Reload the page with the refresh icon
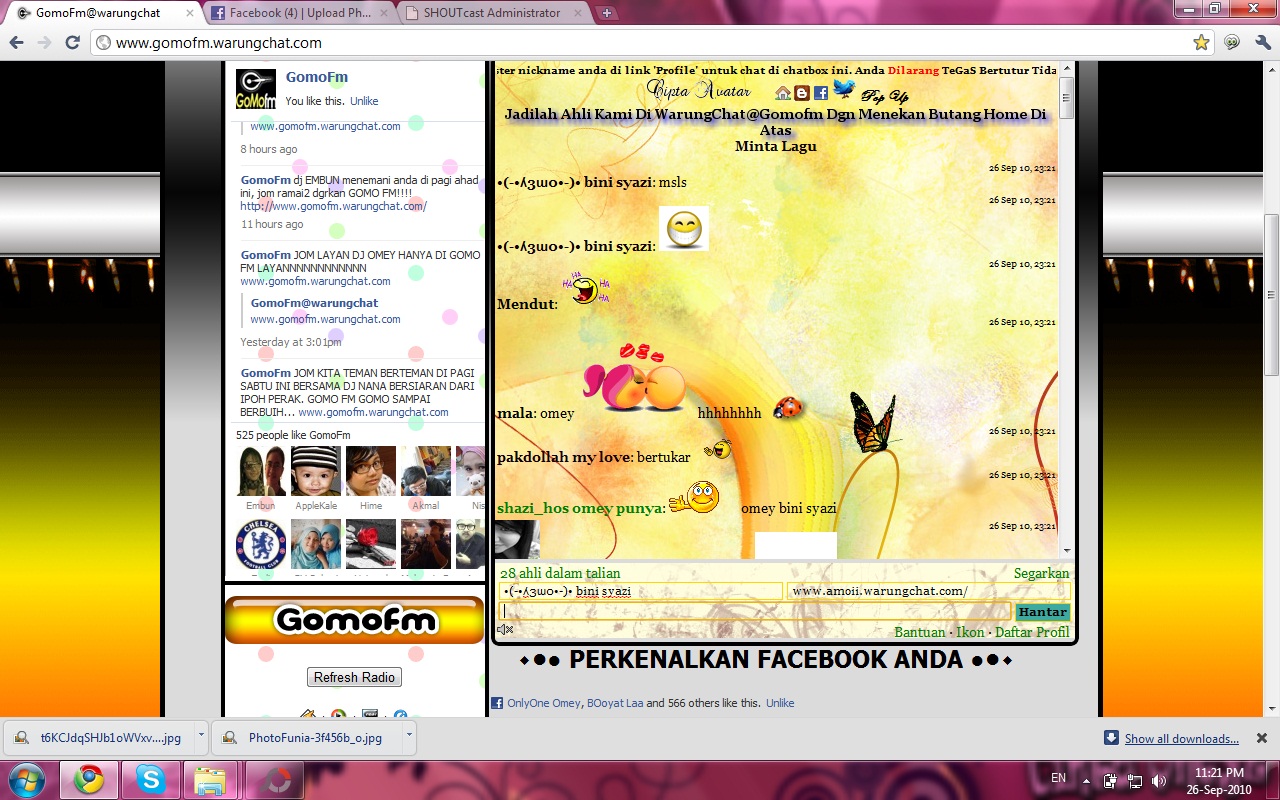1280x800 pixels. 72,43
